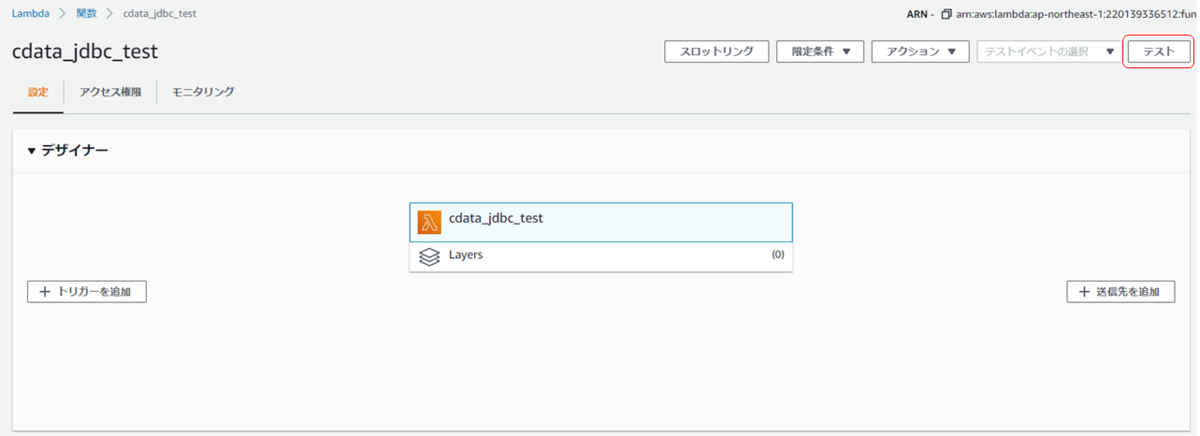Viewport: 1200px width, 436px height.
Task: Collapse the デザイナー section
Action: 32,151
